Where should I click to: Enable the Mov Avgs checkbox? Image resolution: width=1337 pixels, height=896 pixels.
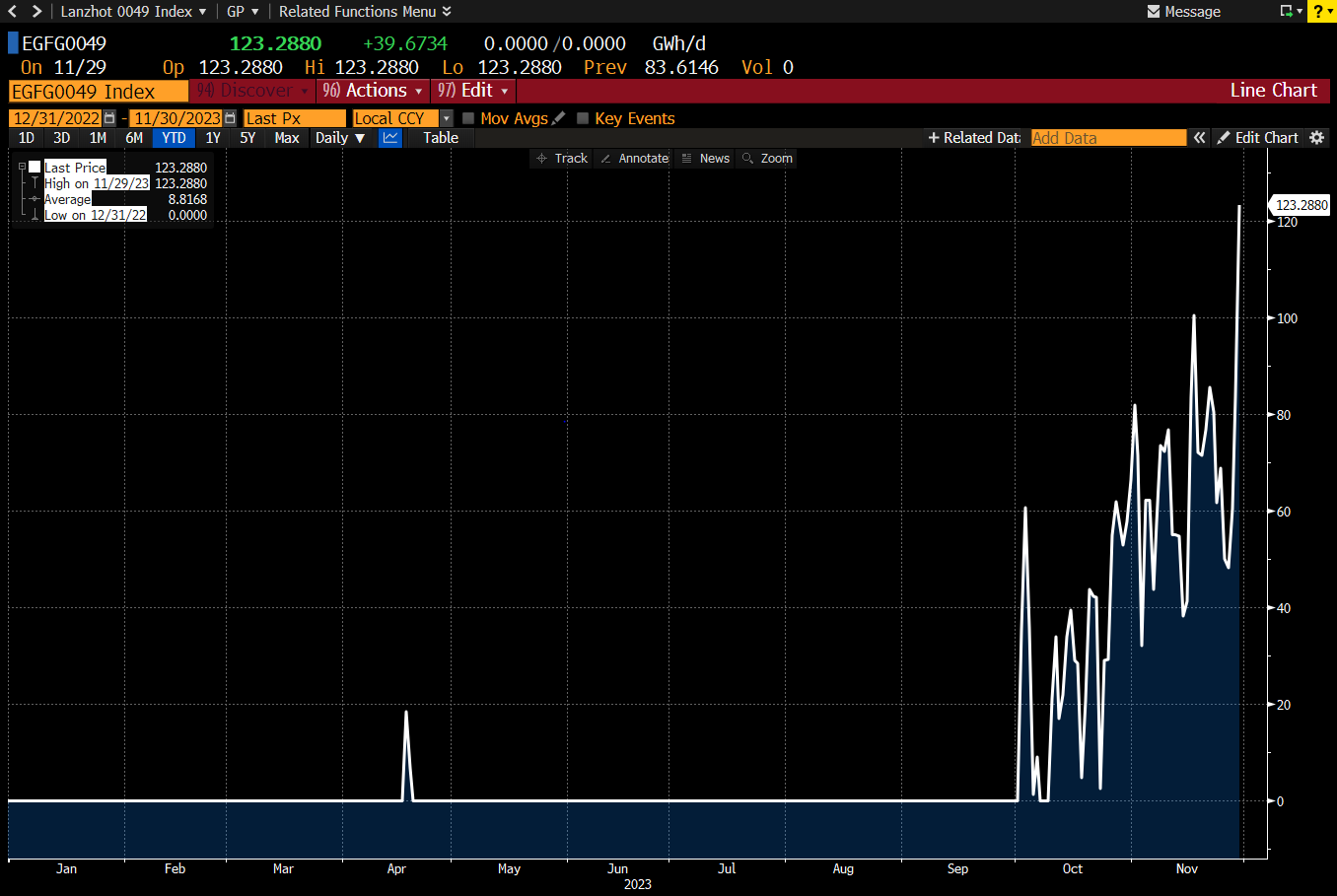click(x=469, y=118)
